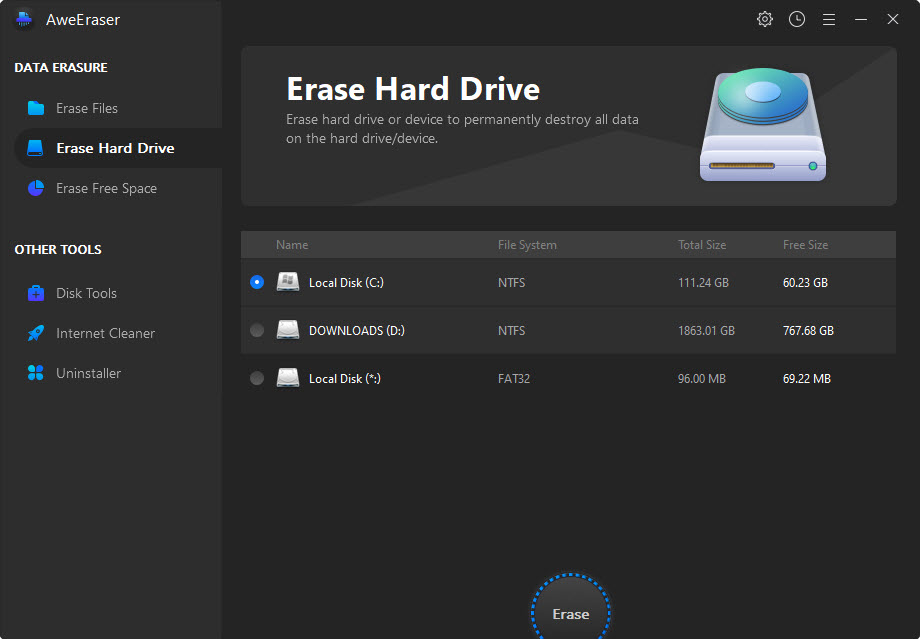Open Disk Tools
This screenshot has width=920, height=639.
[117, 293]
